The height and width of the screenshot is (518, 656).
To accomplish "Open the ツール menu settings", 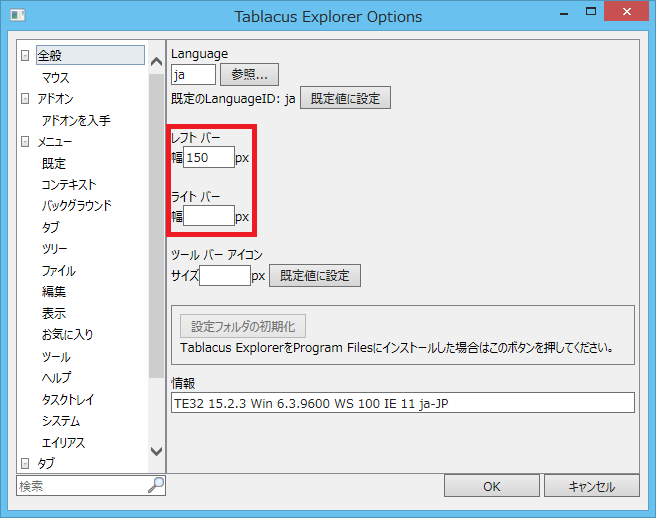I will 56,356.
